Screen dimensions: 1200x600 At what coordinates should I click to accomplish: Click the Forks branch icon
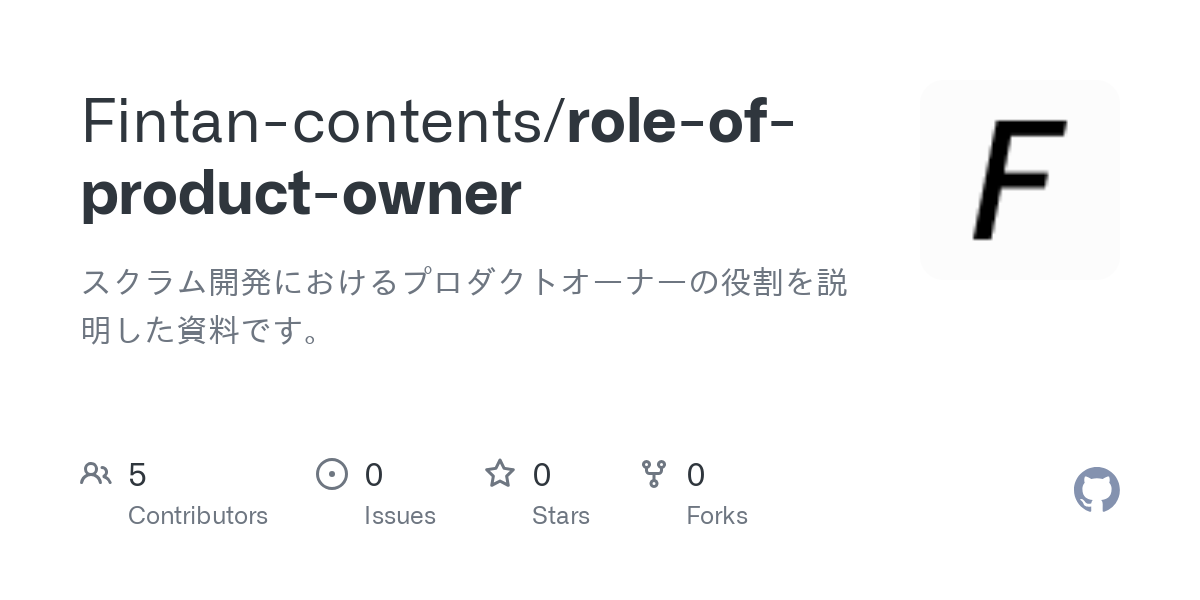pos(654,474)
